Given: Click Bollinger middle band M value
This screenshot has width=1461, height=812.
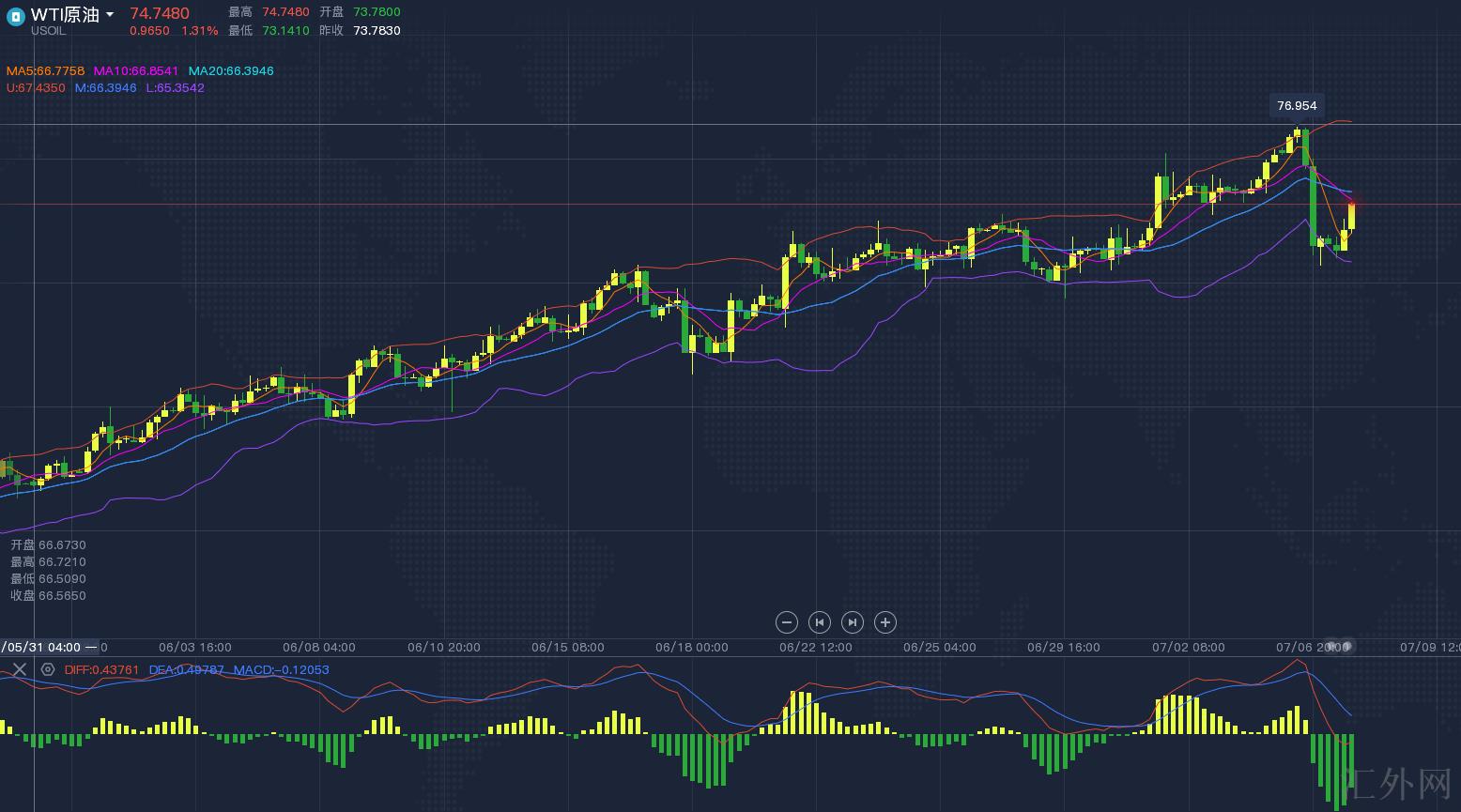Looking at the screenshot, I should tap(105, 88).
